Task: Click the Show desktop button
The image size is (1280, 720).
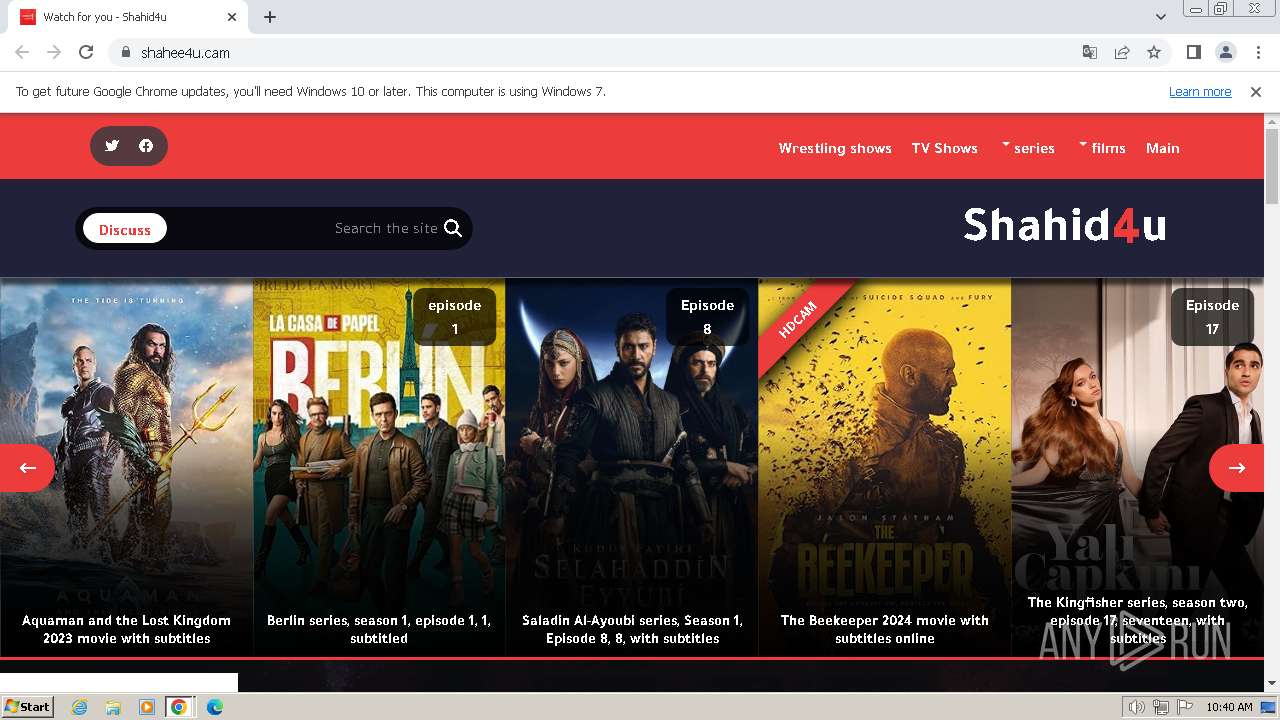Action: tap(1268, 707)
